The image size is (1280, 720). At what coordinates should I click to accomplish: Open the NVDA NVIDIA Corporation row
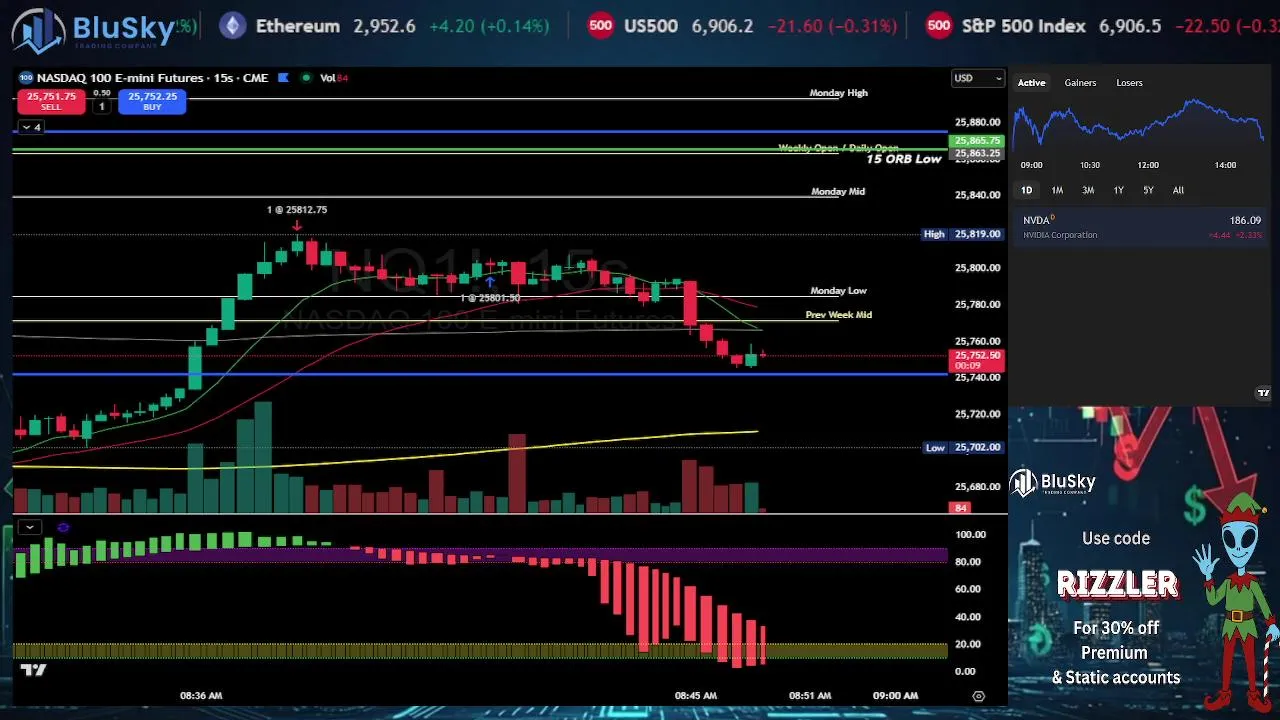point(1141,227)
